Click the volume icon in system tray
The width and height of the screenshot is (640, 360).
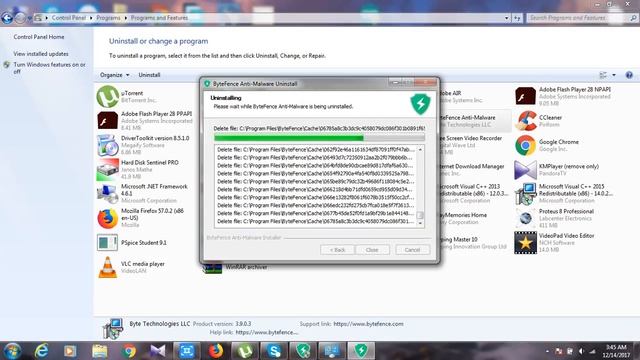[581, 351]
